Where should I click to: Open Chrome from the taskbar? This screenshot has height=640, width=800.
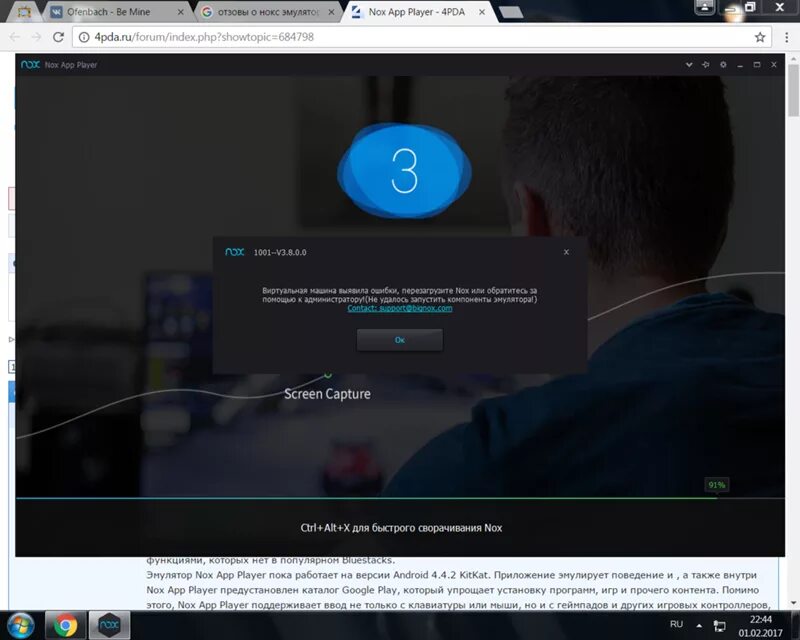65,625
